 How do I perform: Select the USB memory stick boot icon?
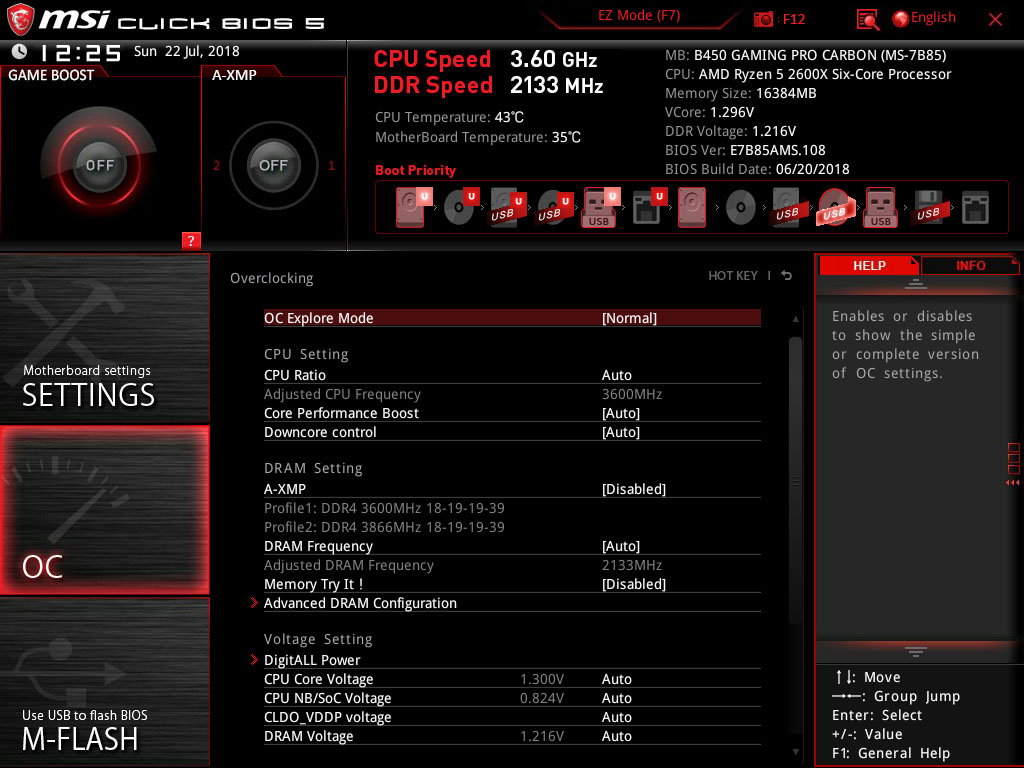[878, 207]
